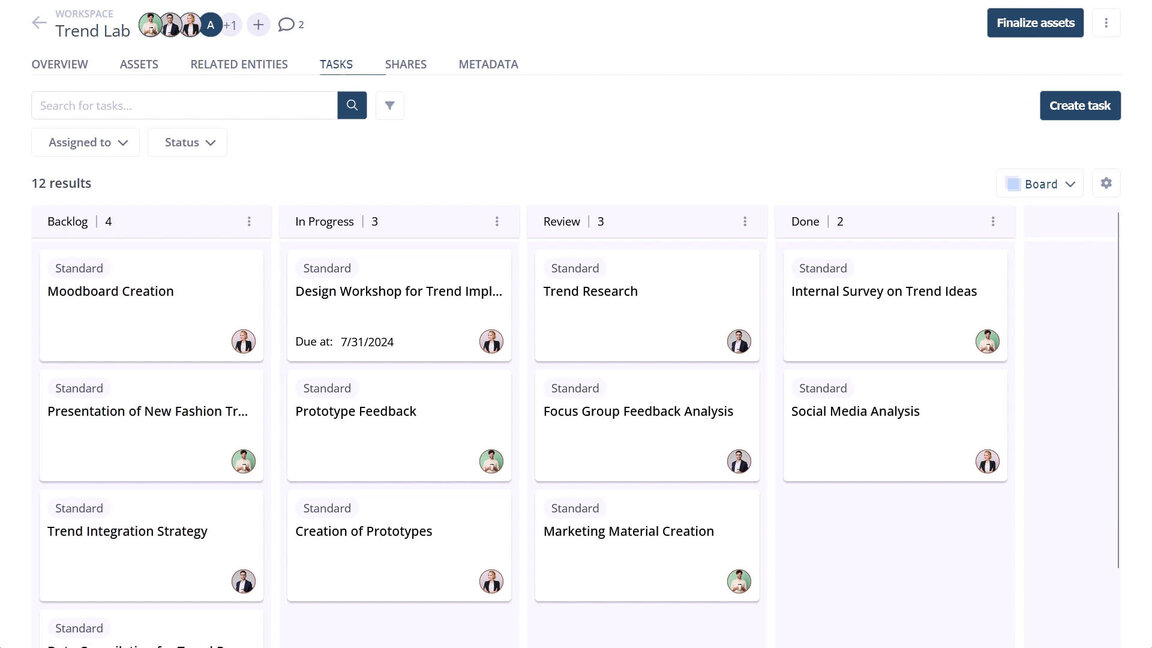Image resolution: width=1152 pixels, height=648 pixels.
Task: Click the board's vertical scrollbar
Action: (1118, 390)
